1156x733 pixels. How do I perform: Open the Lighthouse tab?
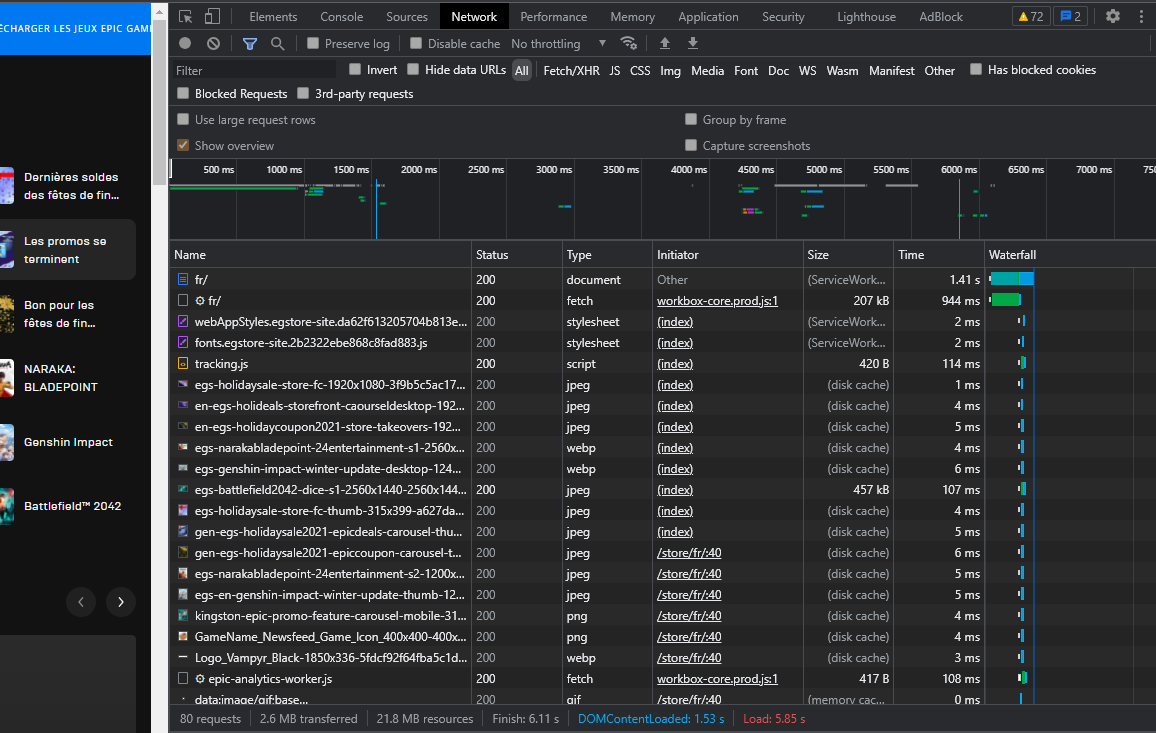(x=866, y=16)
